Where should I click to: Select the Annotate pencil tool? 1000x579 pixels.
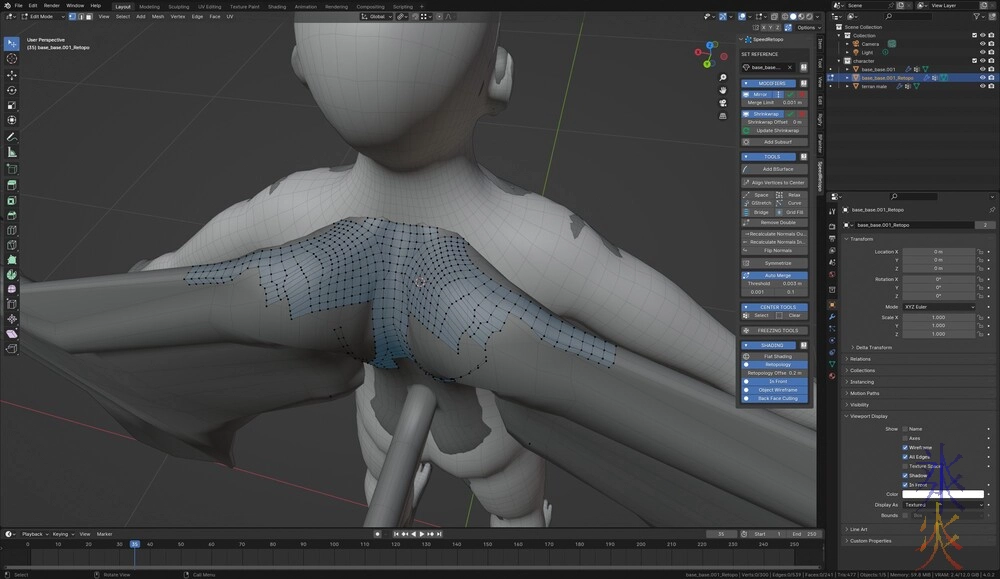[x=12, y=136]
